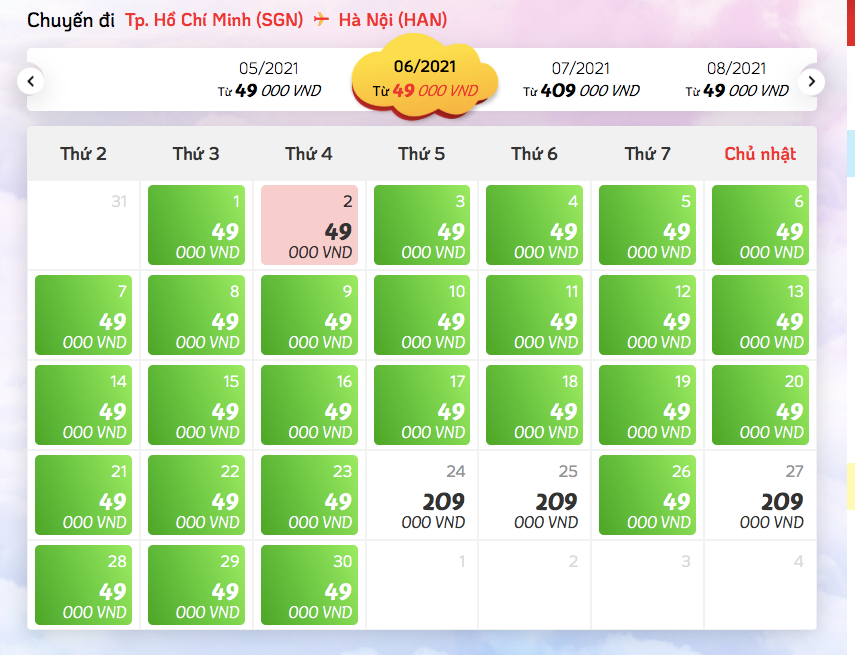This screenshot has width=855, height=655.
Task: Select the June 10 date cell
Action: tap(422, 315)
